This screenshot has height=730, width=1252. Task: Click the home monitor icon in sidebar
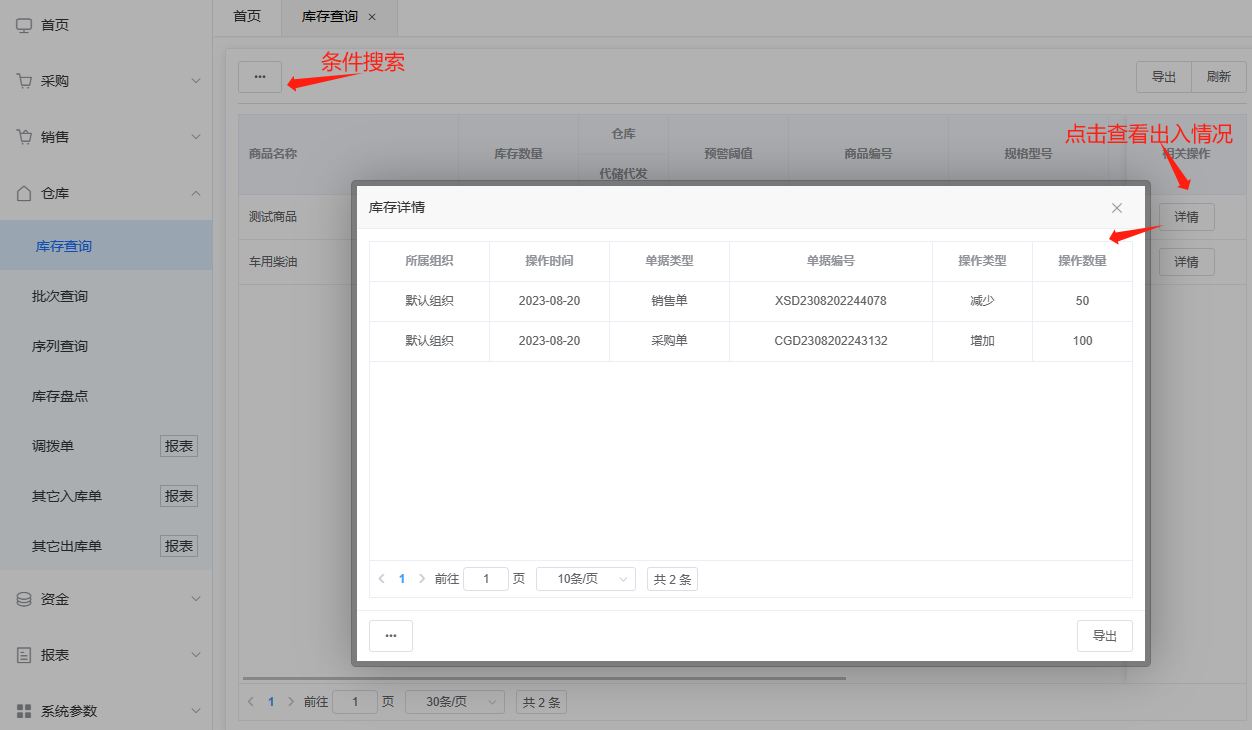(24, 25)
